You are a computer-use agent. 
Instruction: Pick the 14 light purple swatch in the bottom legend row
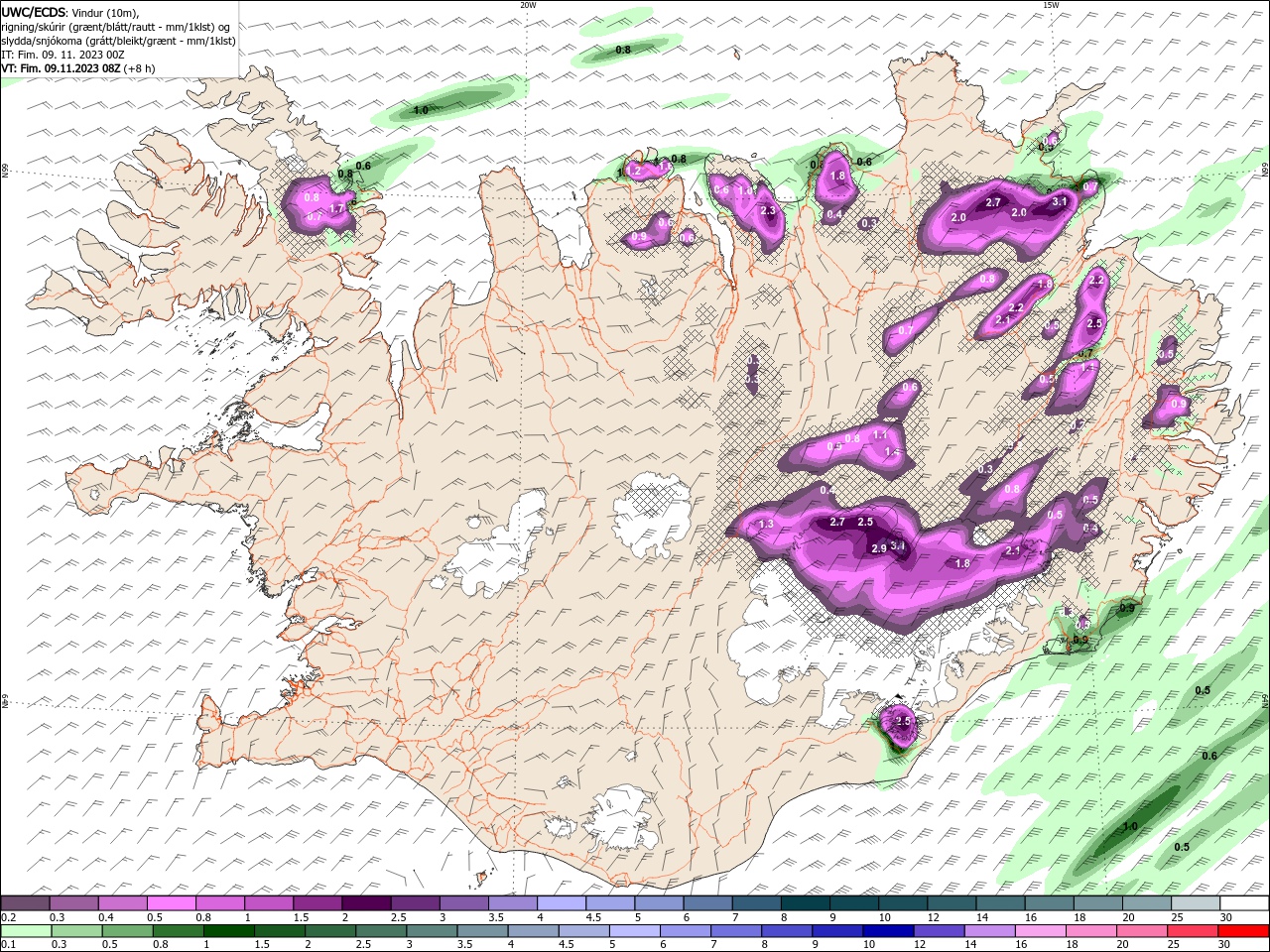pyautogui.click(x=990, y=931)
